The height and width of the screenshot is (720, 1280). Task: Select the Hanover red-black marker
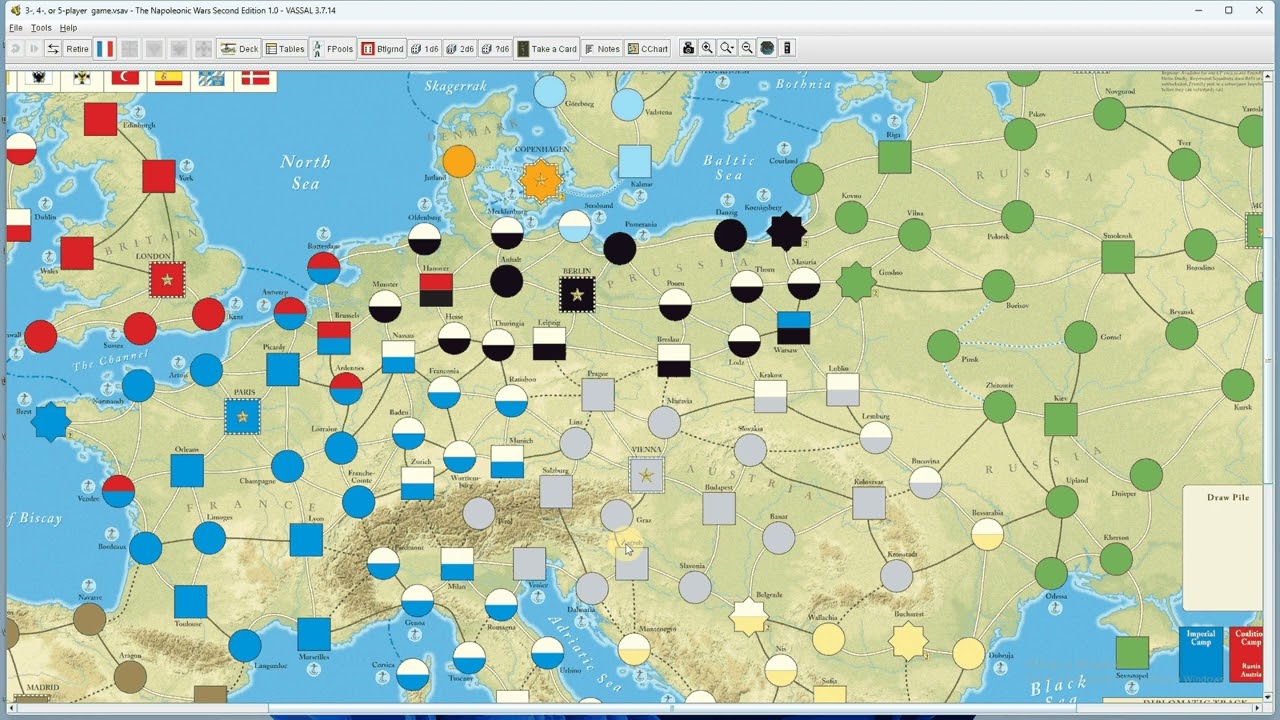point(436,290)
